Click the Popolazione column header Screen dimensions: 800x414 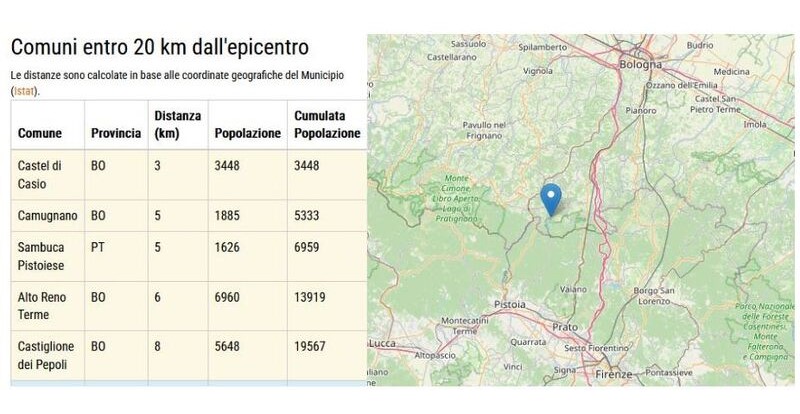click(247, 133)
